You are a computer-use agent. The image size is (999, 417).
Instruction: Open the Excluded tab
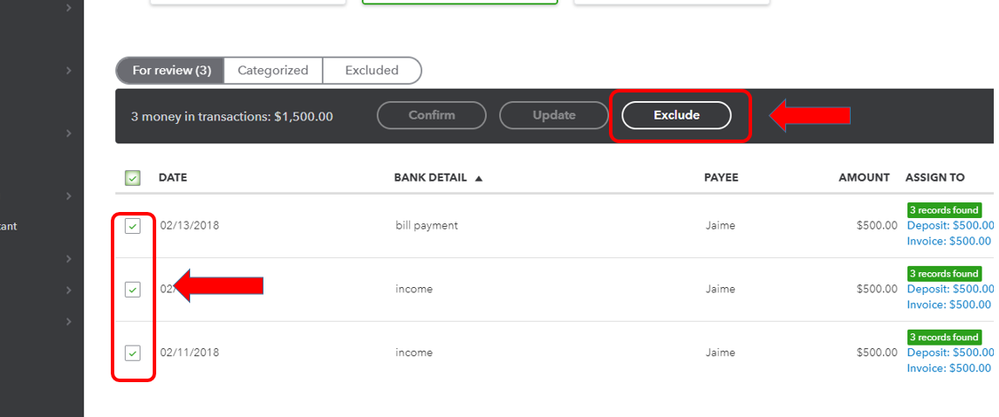coord(371,71)
